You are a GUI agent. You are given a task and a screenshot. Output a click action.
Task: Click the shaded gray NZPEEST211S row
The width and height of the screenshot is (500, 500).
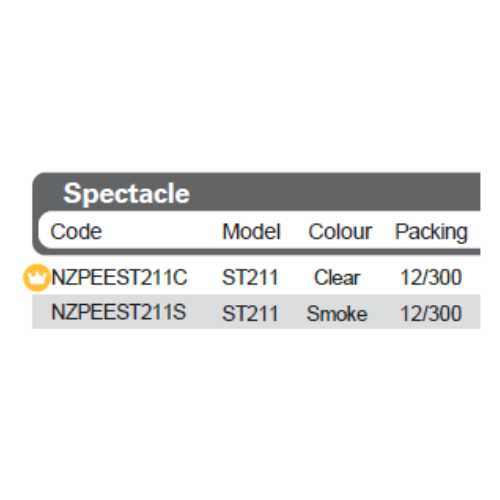click(256, 312)
